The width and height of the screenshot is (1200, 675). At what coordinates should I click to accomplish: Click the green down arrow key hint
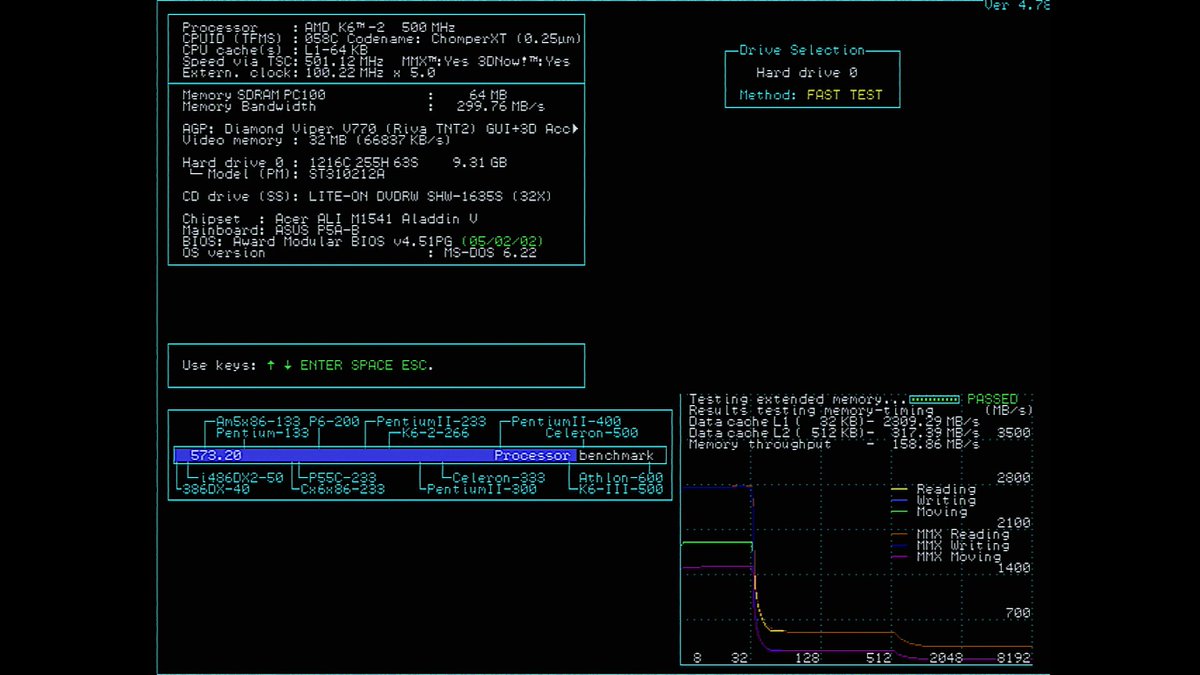pos(287,366)
